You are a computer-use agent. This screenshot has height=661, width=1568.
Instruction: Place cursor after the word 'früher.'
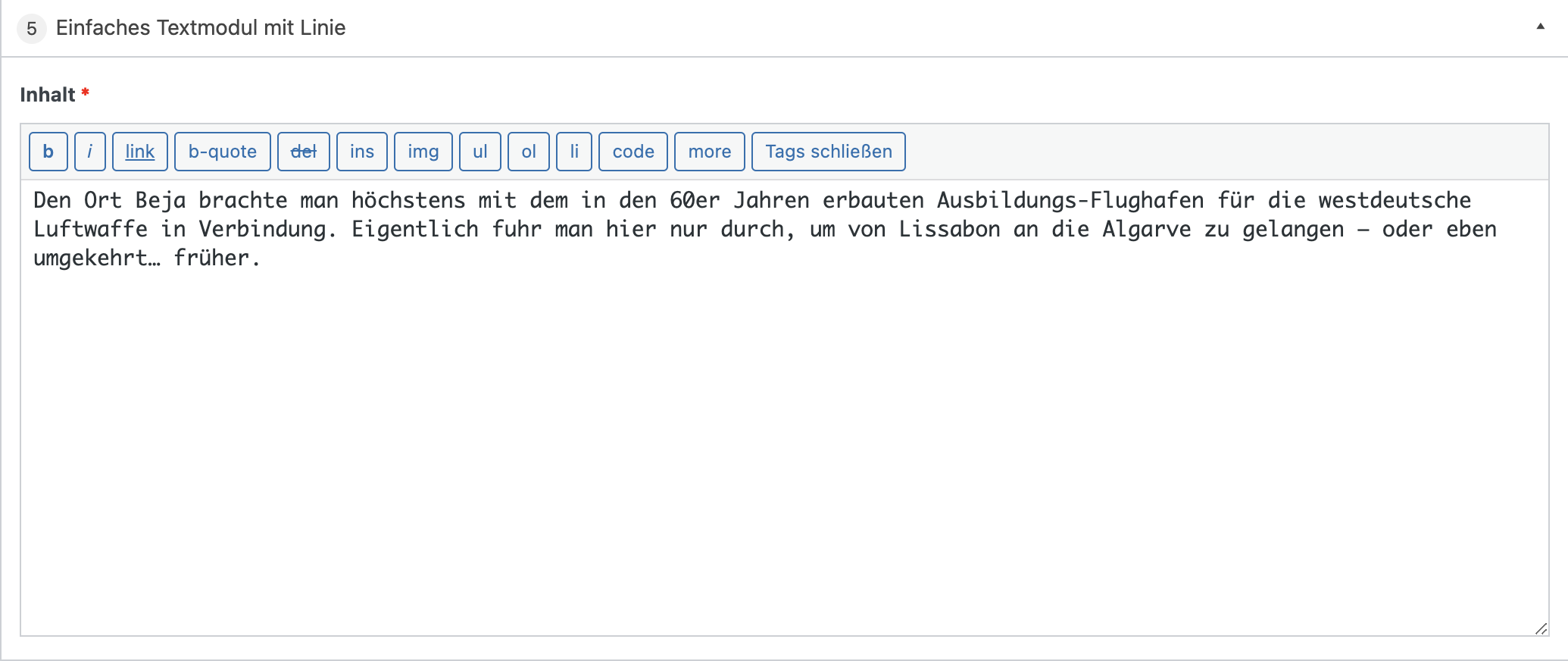pos(262,258)
